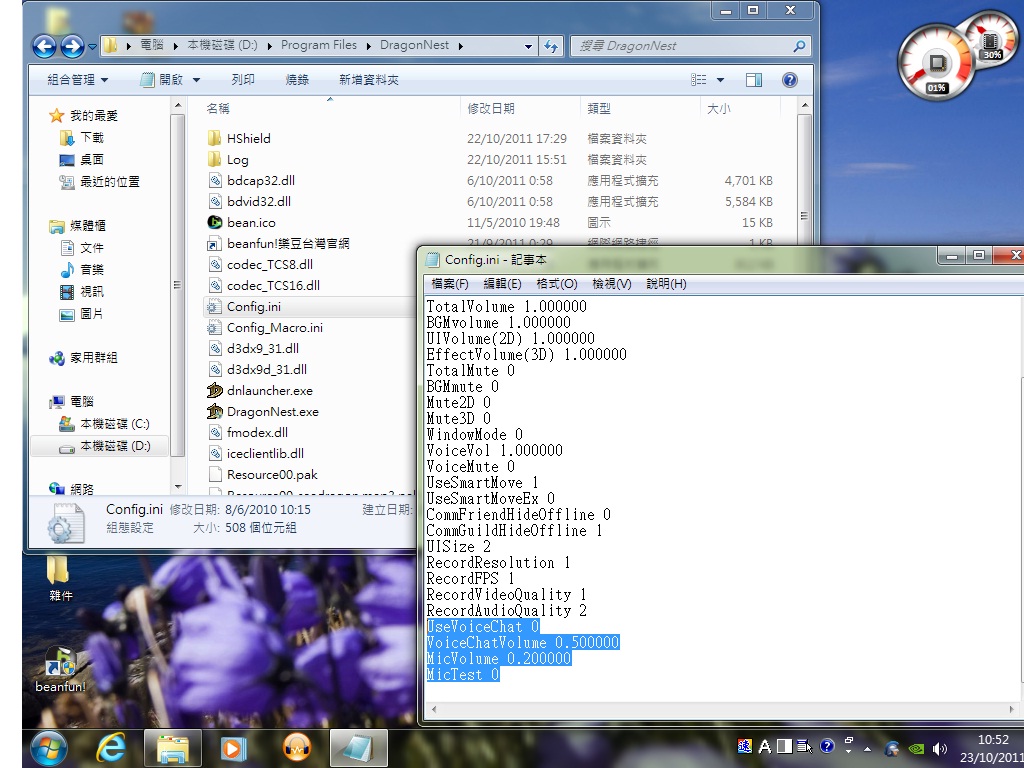Open Windows Media Player from the taskbar
1024x768 pixels.
click(234, 748)
